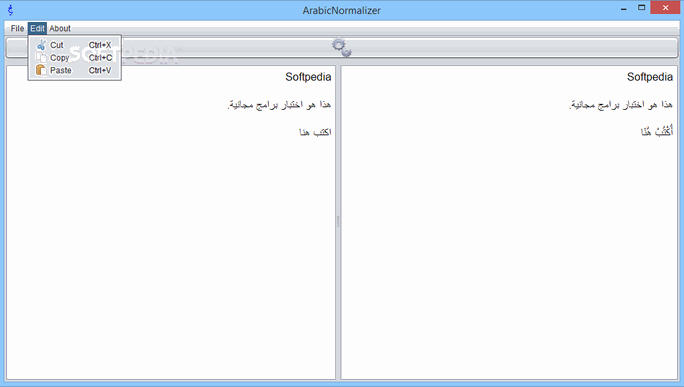Maximize the ArabicNormalizer window
The image size is (684, 387).
(x=641, y=8)
